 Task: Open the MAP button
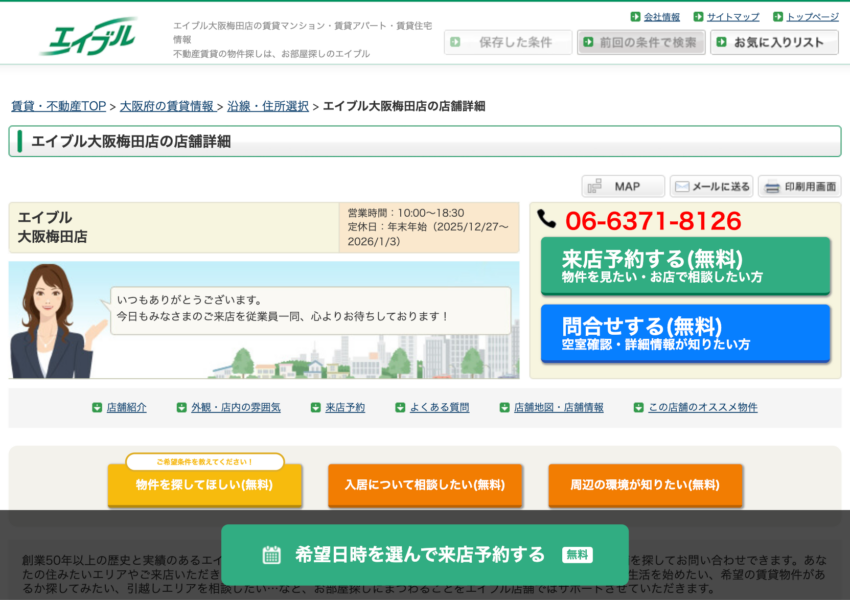pos(623,186)
